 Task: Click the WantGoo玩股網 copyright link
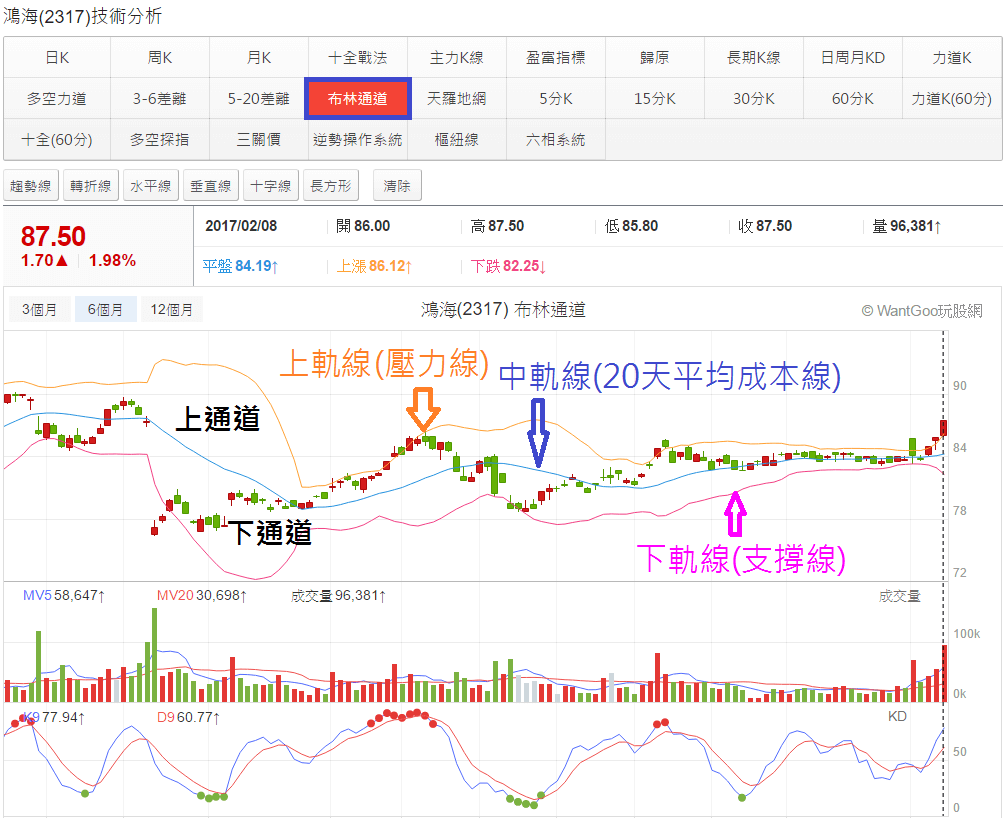921,311
